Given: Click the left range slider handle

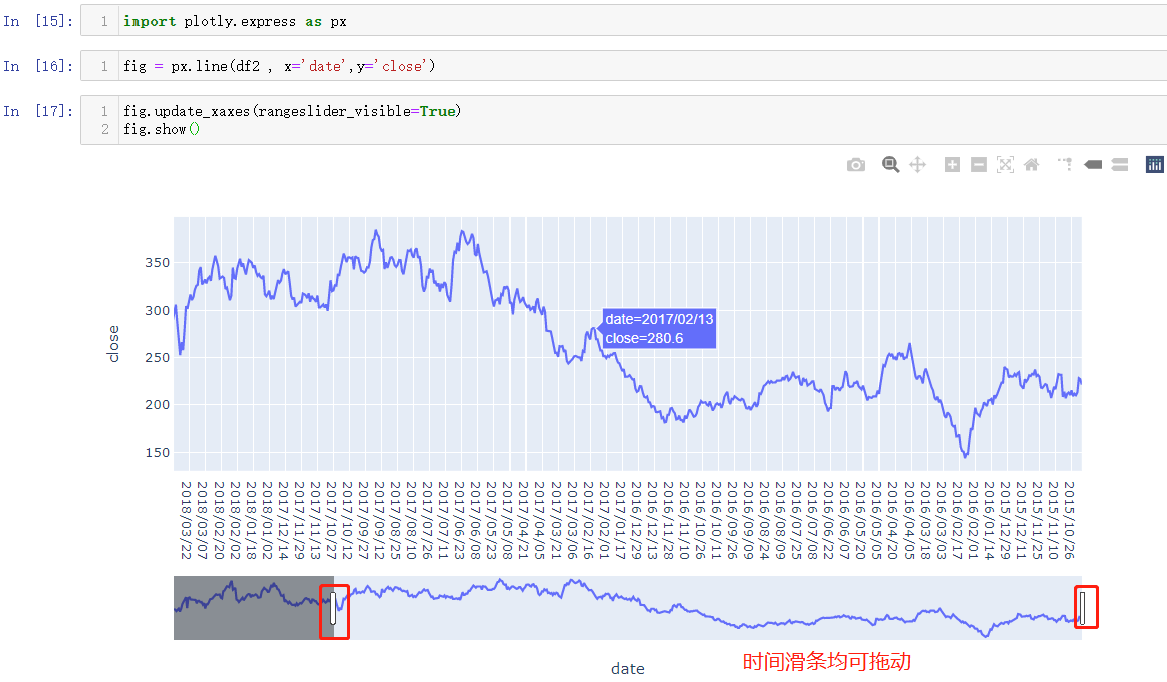Looking at the screenshot, I should click(x=333, y=608).
